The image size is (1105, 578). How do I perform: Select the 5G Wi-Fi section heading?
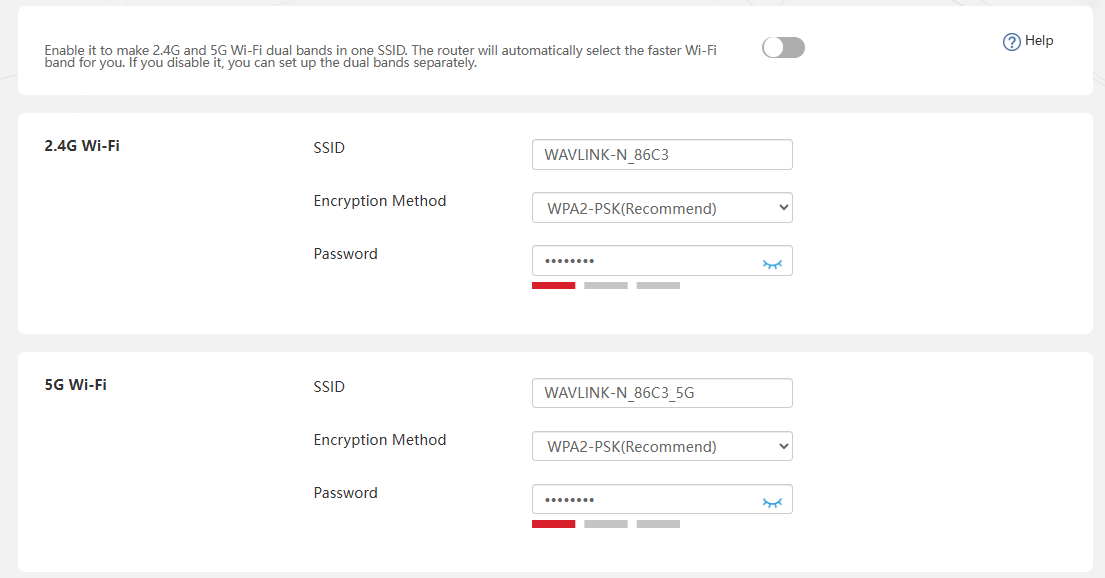point(75,385)
